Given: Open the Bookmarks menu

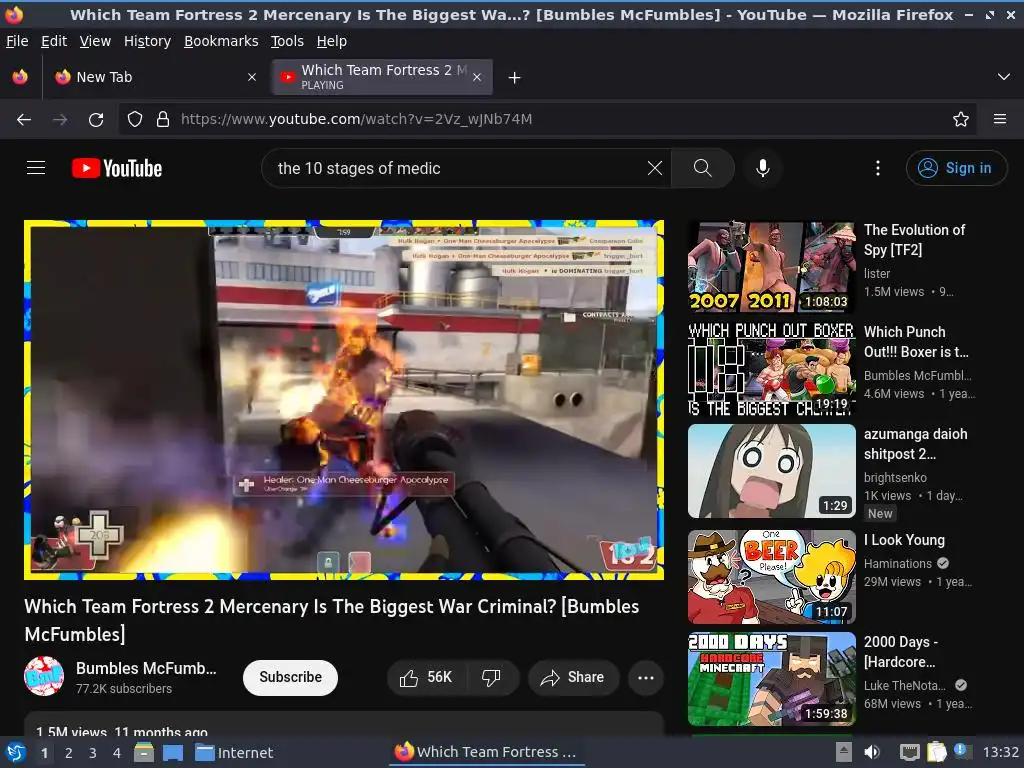Looking at the screenshot, I should (221, 41).
